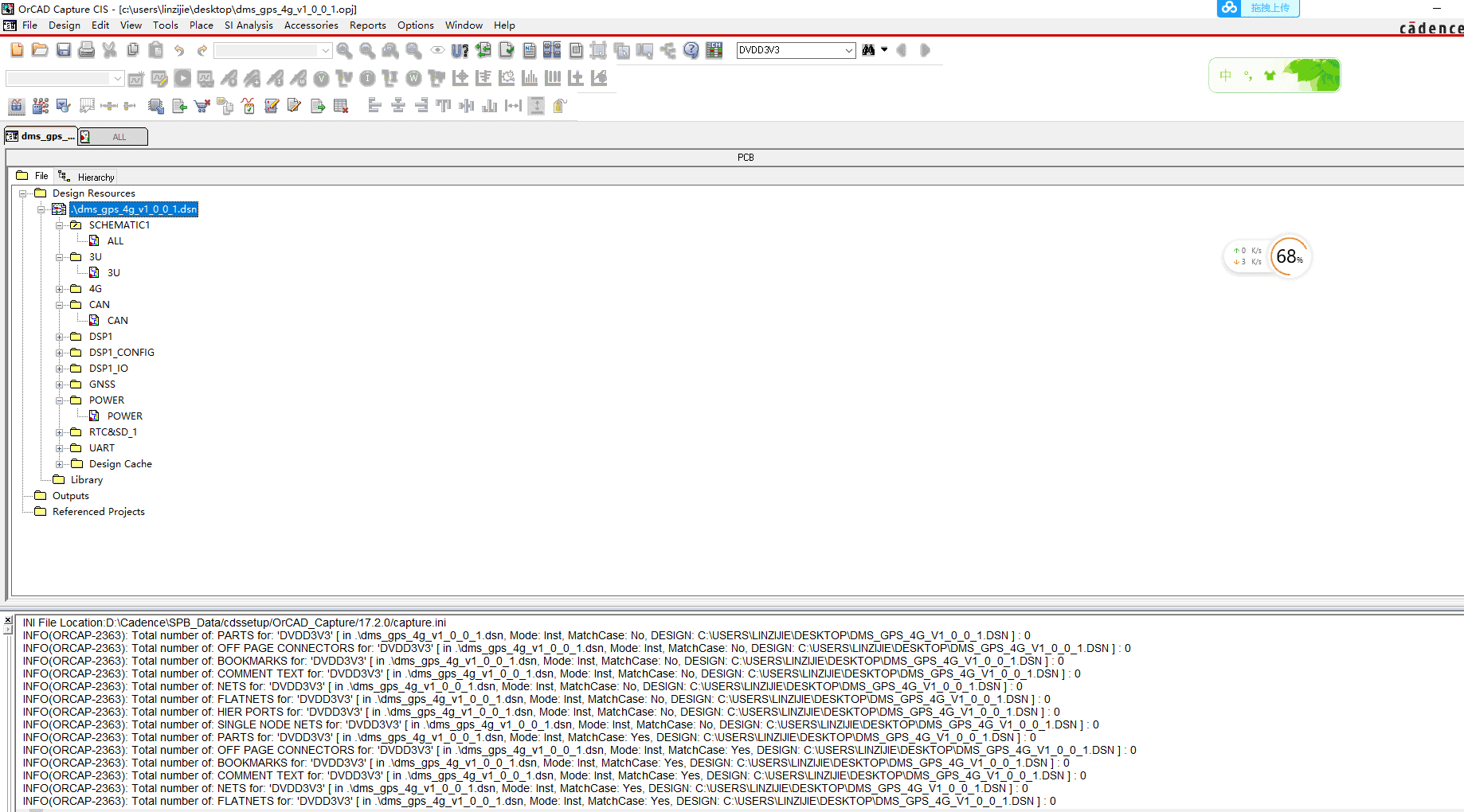Select the 3U schematic page
The width and height of the screenshot is (1464, 812).
coord(114,273)
